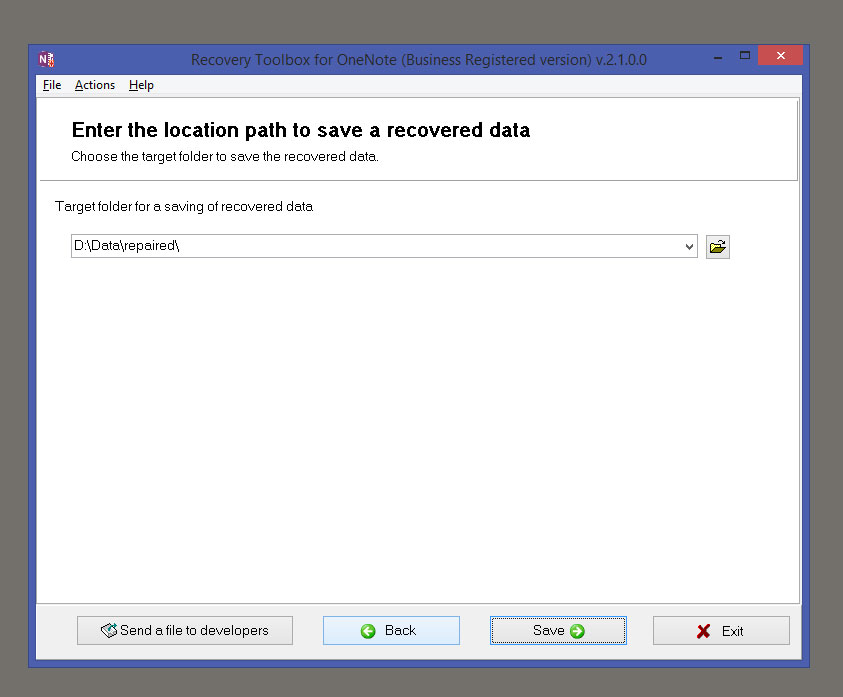843x697 pixels.
Task: Expand the target folder path dropdown
Action: click(689, 246)
